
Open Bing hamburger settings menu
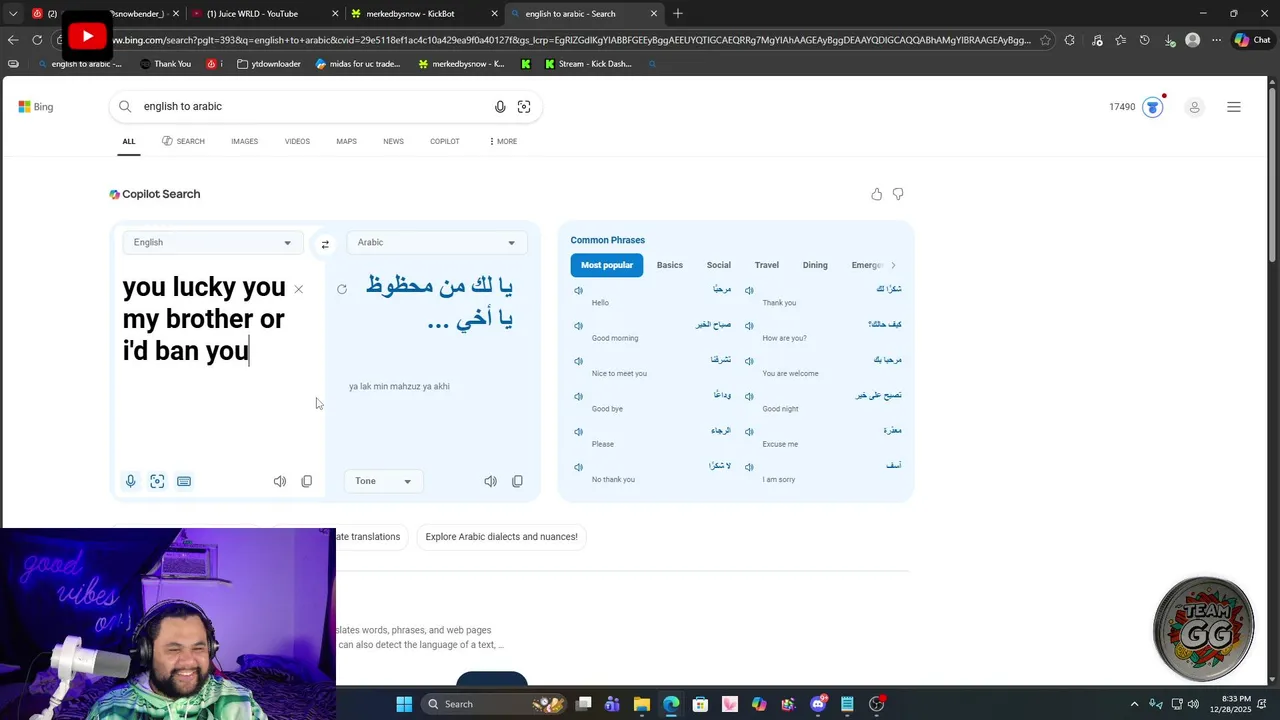click(1234, 107)
